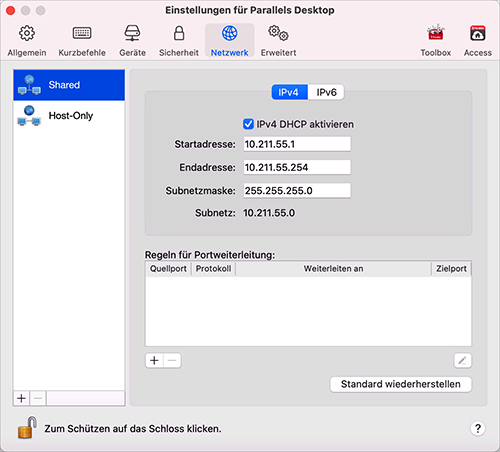Switch to the IPv6 tab
This screenshot has height=452, width=500.
click(326, 92)
